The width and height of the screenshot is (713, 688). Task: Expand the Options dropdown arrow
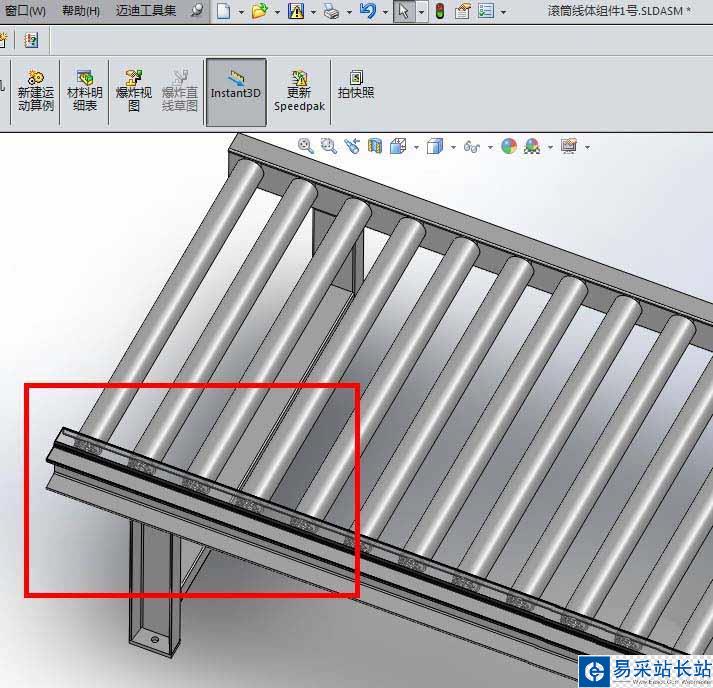(x=503, y=12)
